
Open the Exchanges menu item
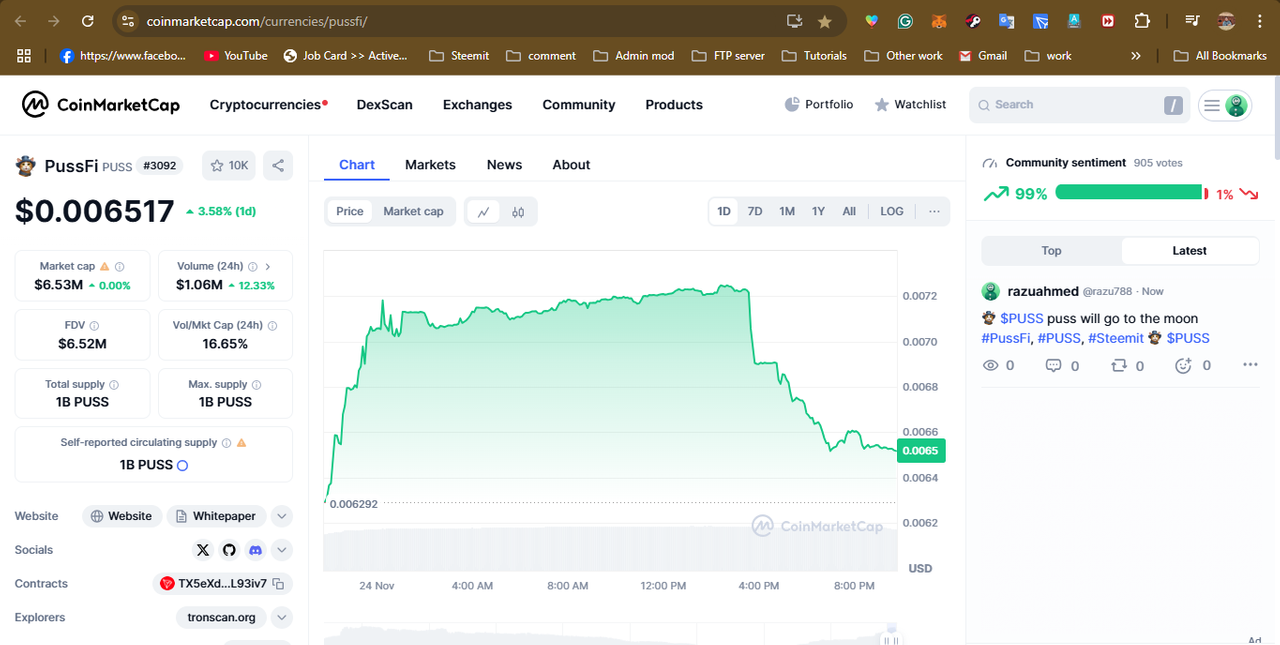(477, 105)
